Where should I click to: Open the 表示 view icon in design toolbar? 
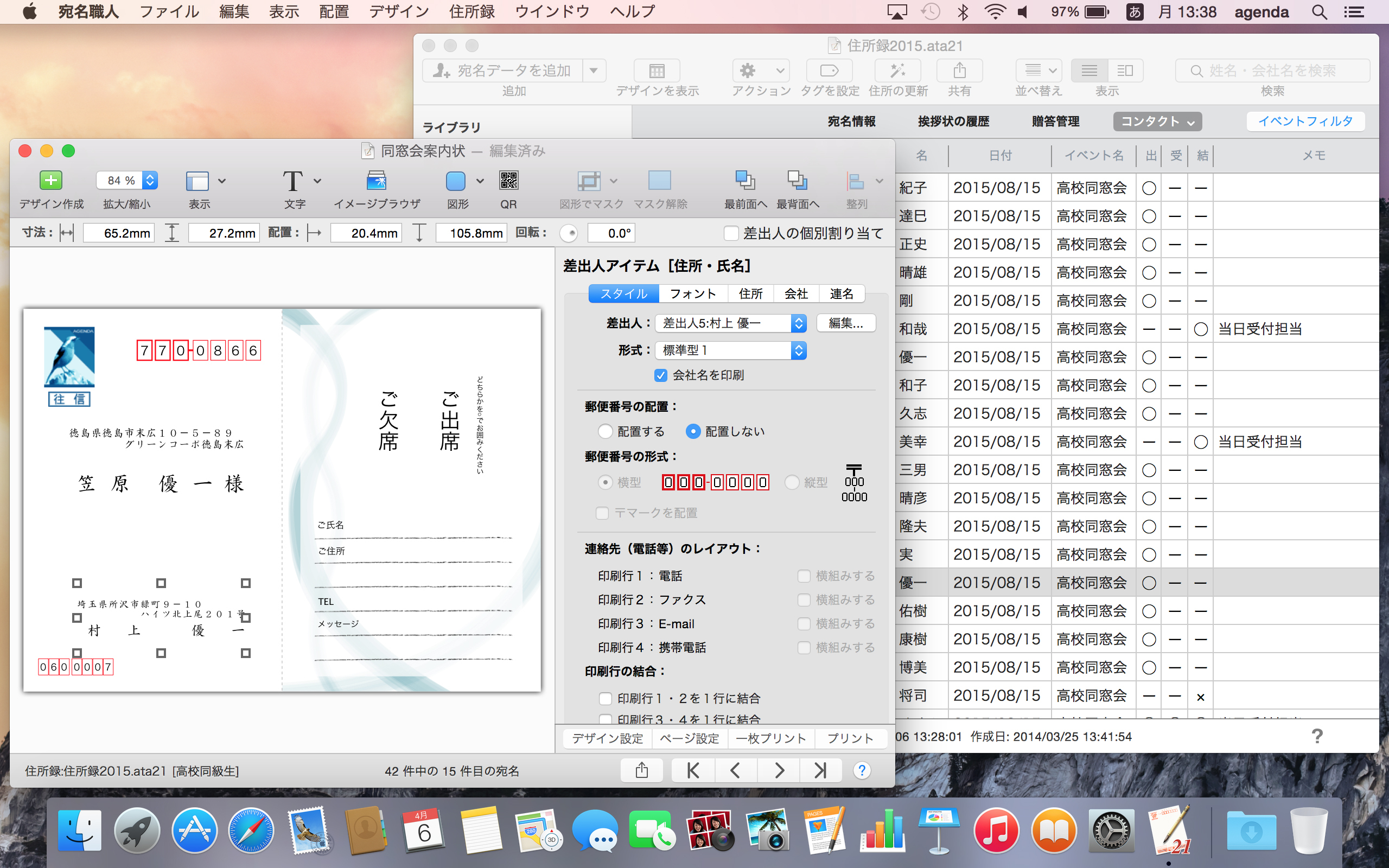[197, 181]
